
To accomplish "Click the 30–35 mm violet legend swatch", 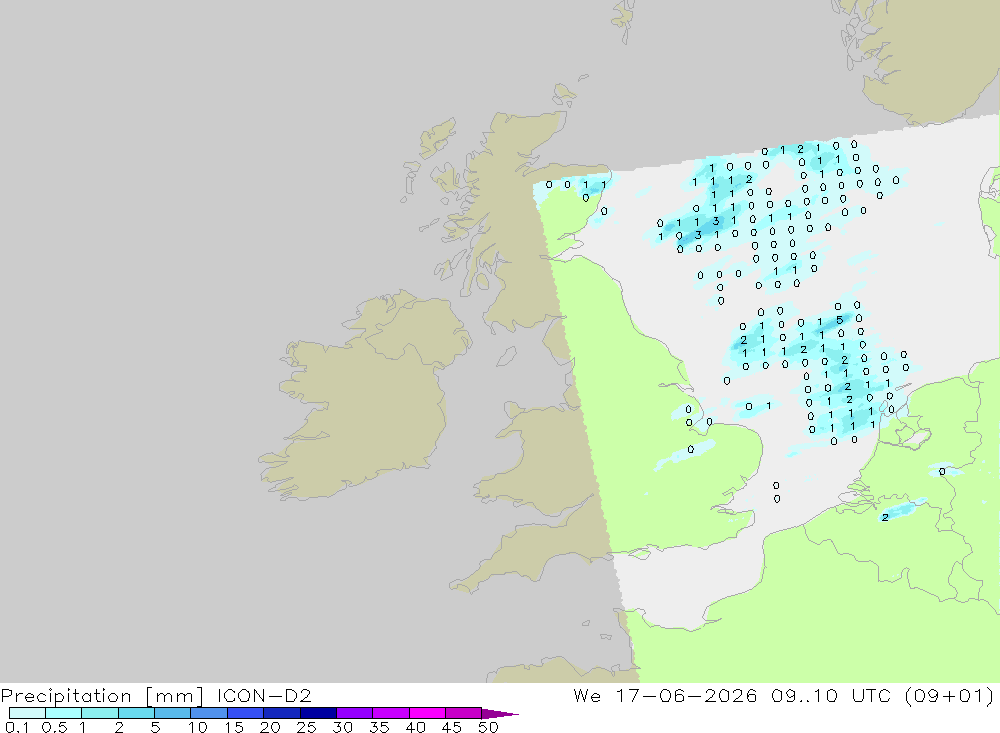I will click(355, 713).
